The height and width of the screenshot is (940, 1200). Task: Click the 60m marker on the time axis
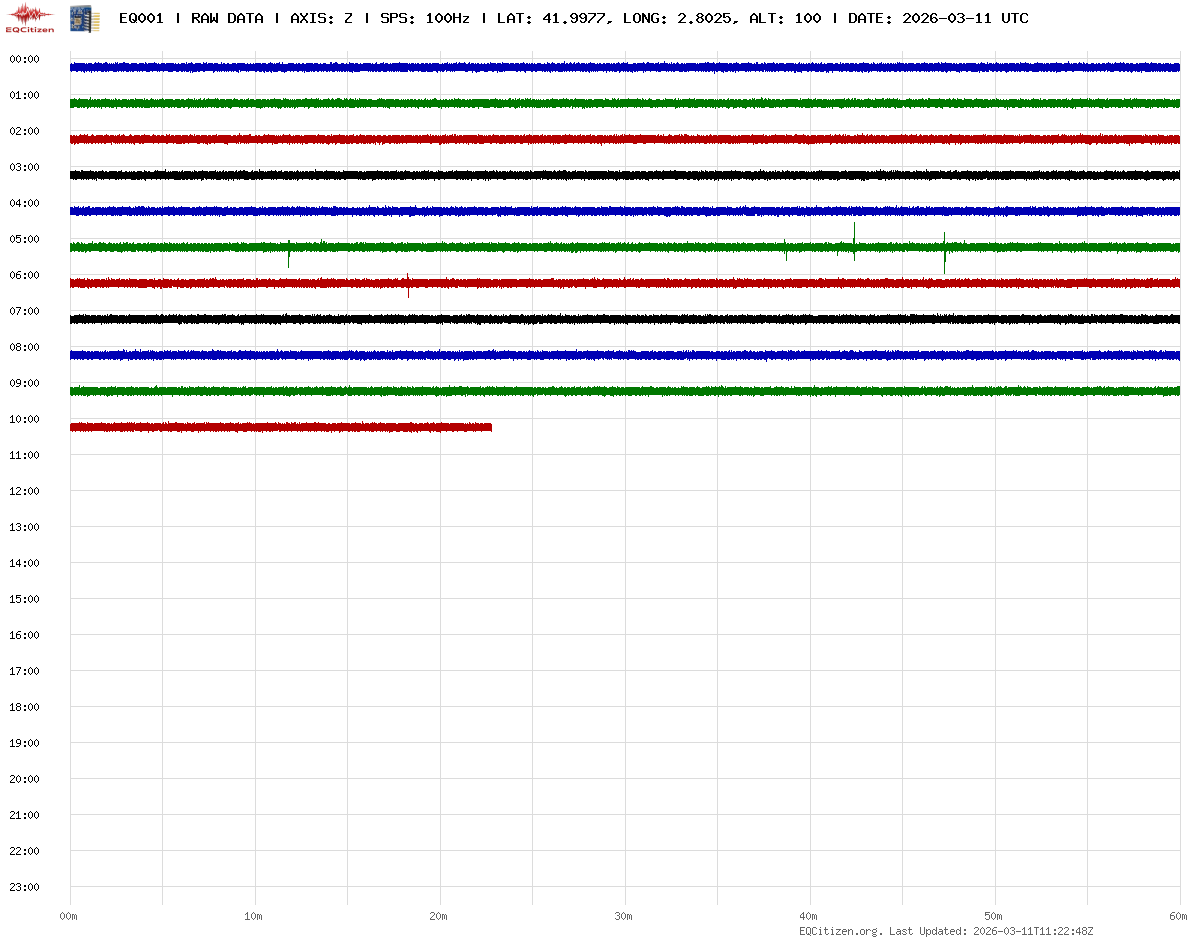tap(1179, 916)
